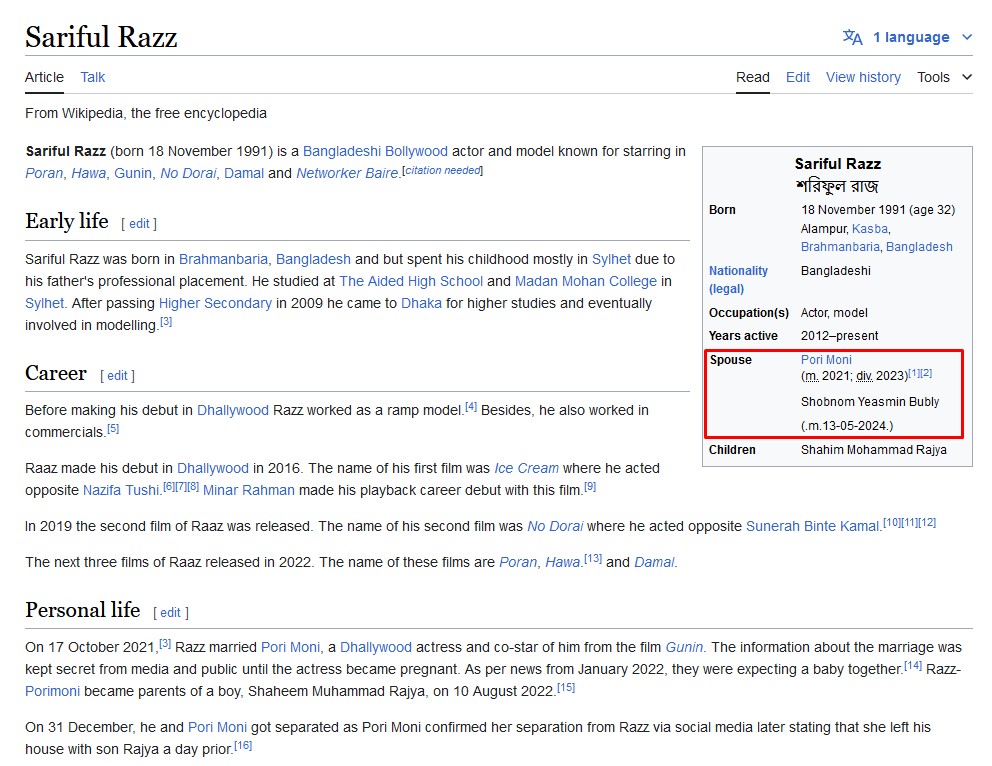Image resolution: width=992 pixels, height=766 pixels.
Task: Edit the Career section
Action: coord(117,376)
